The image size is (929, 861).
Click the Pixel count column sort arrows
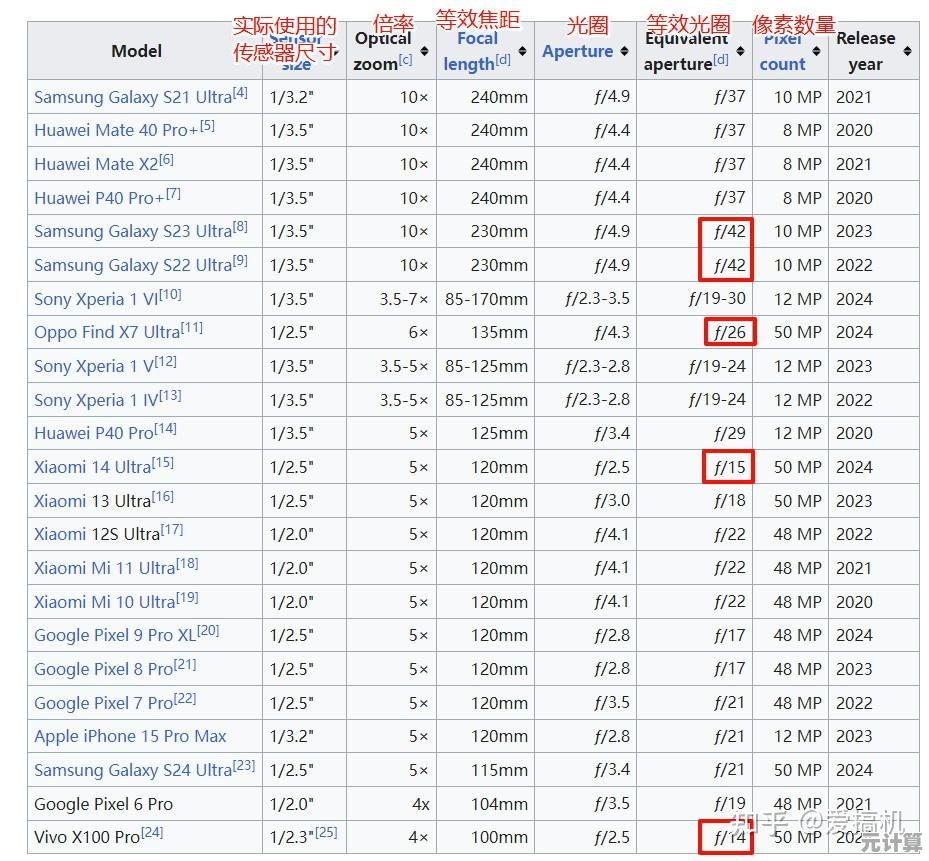pos(816,51)
